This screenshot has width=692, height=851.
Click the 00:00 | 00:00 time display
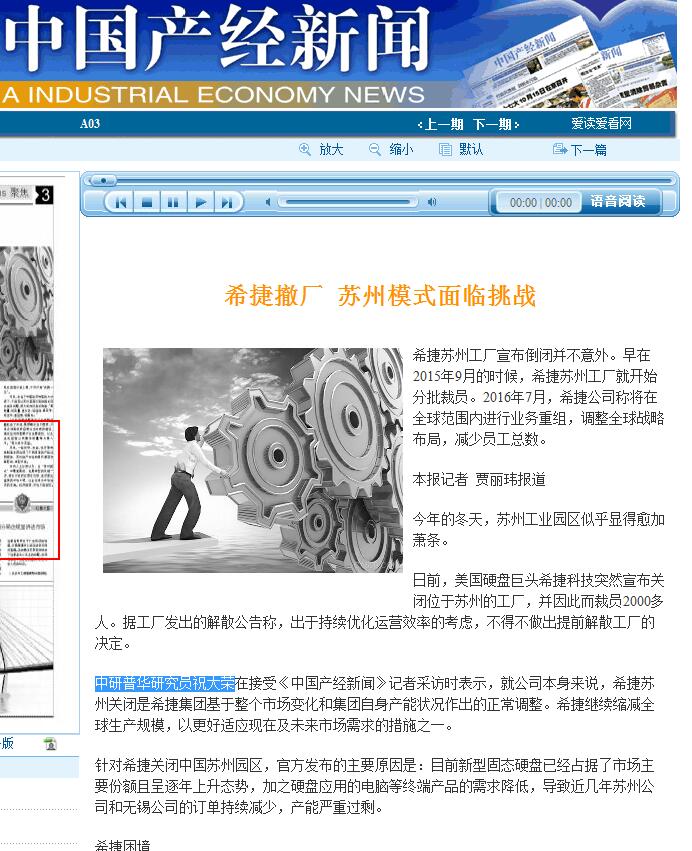541,202
